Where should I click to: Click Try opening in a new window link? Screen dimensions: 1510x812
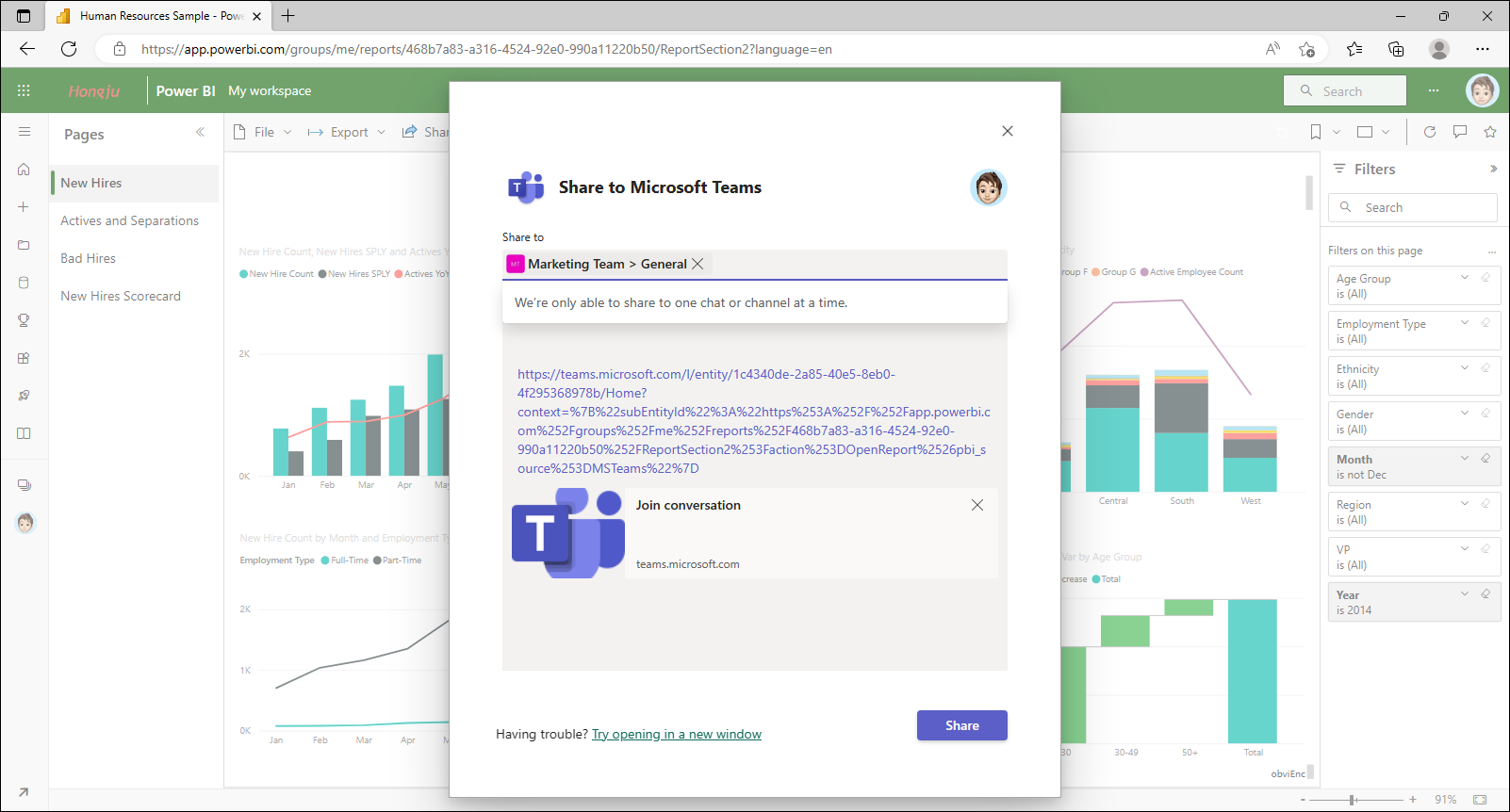click(677, 735)
